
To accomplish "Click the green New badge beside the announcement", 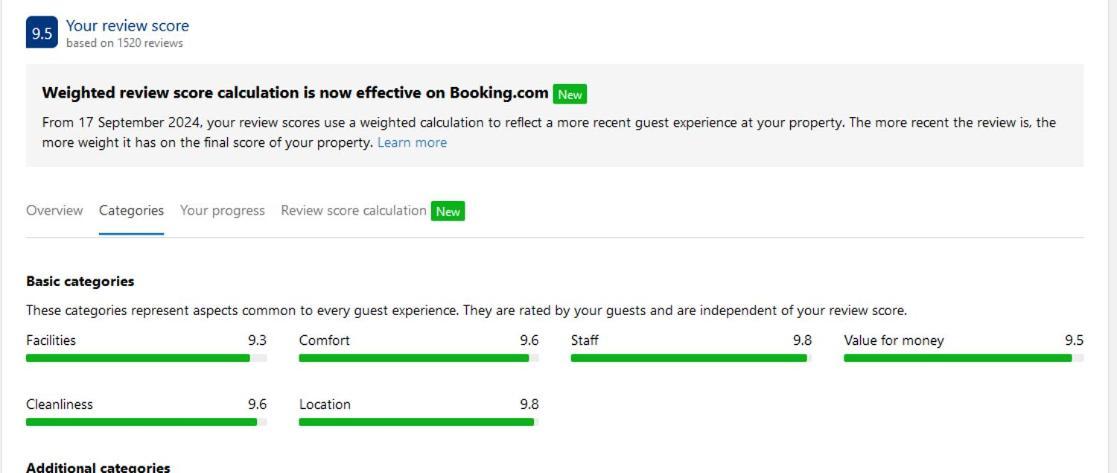I will (570, 94).
